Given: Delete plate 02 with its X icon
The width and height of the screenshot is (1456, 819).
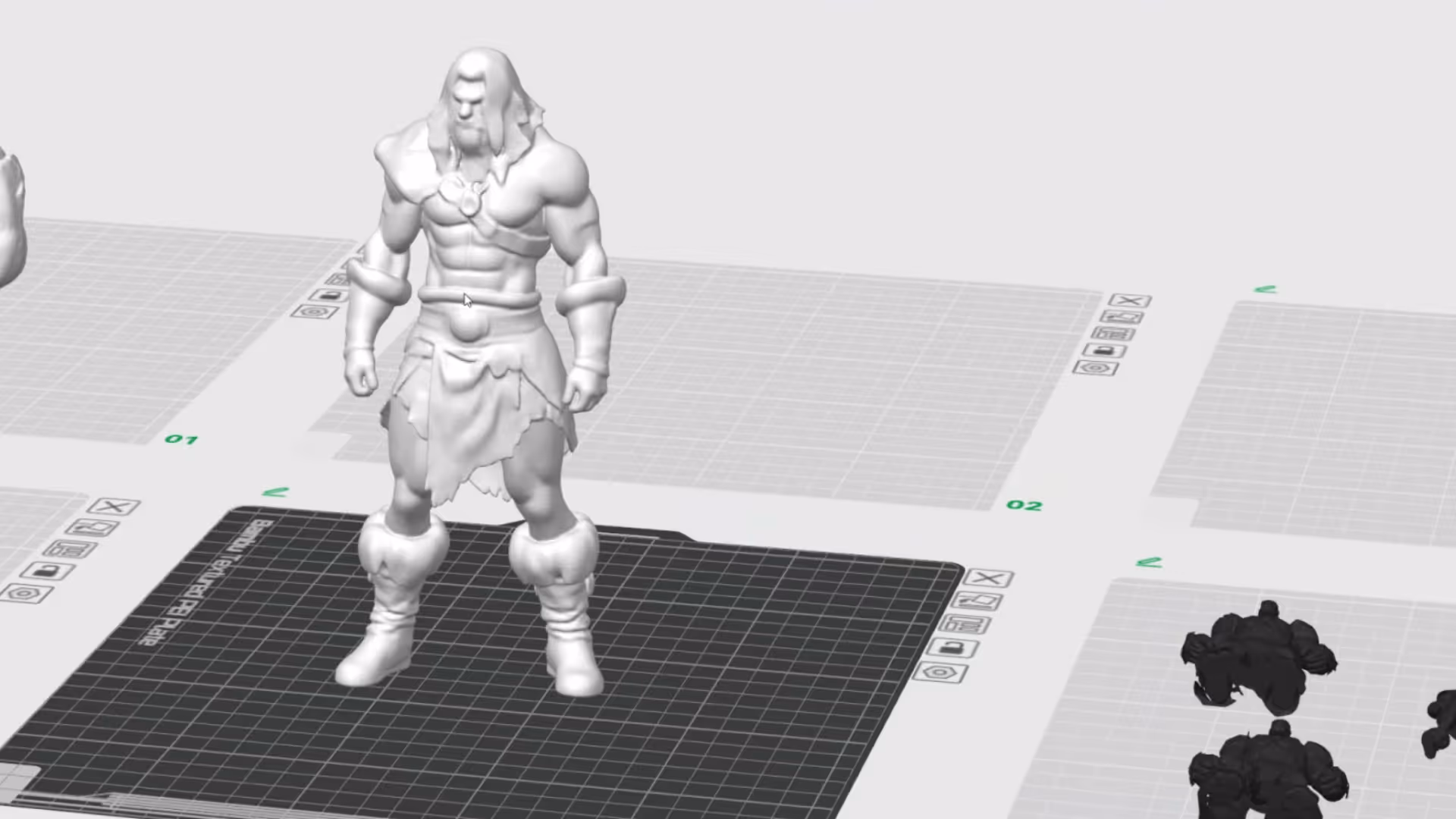Looking at the screenshot, I should (x=1131, y=300).
